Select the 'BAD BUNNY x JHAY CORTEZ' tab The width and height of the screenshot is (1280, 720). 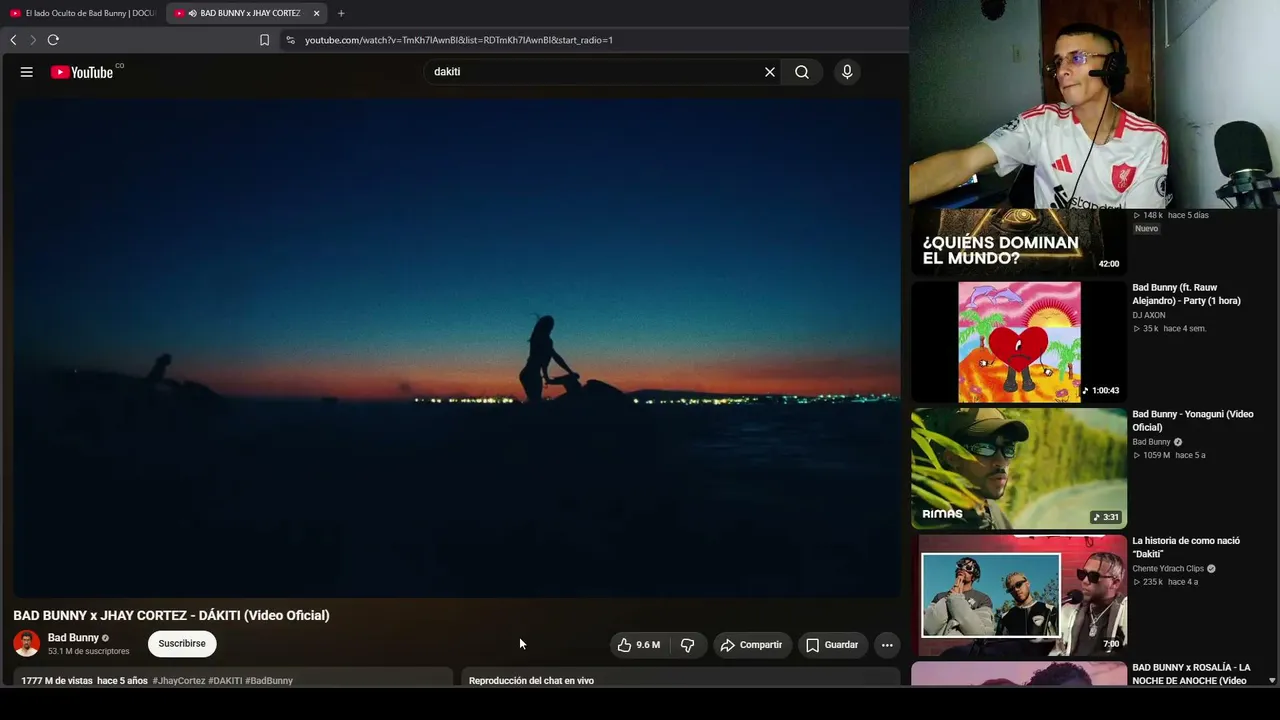pyautogui.click(x=247, y=13)
